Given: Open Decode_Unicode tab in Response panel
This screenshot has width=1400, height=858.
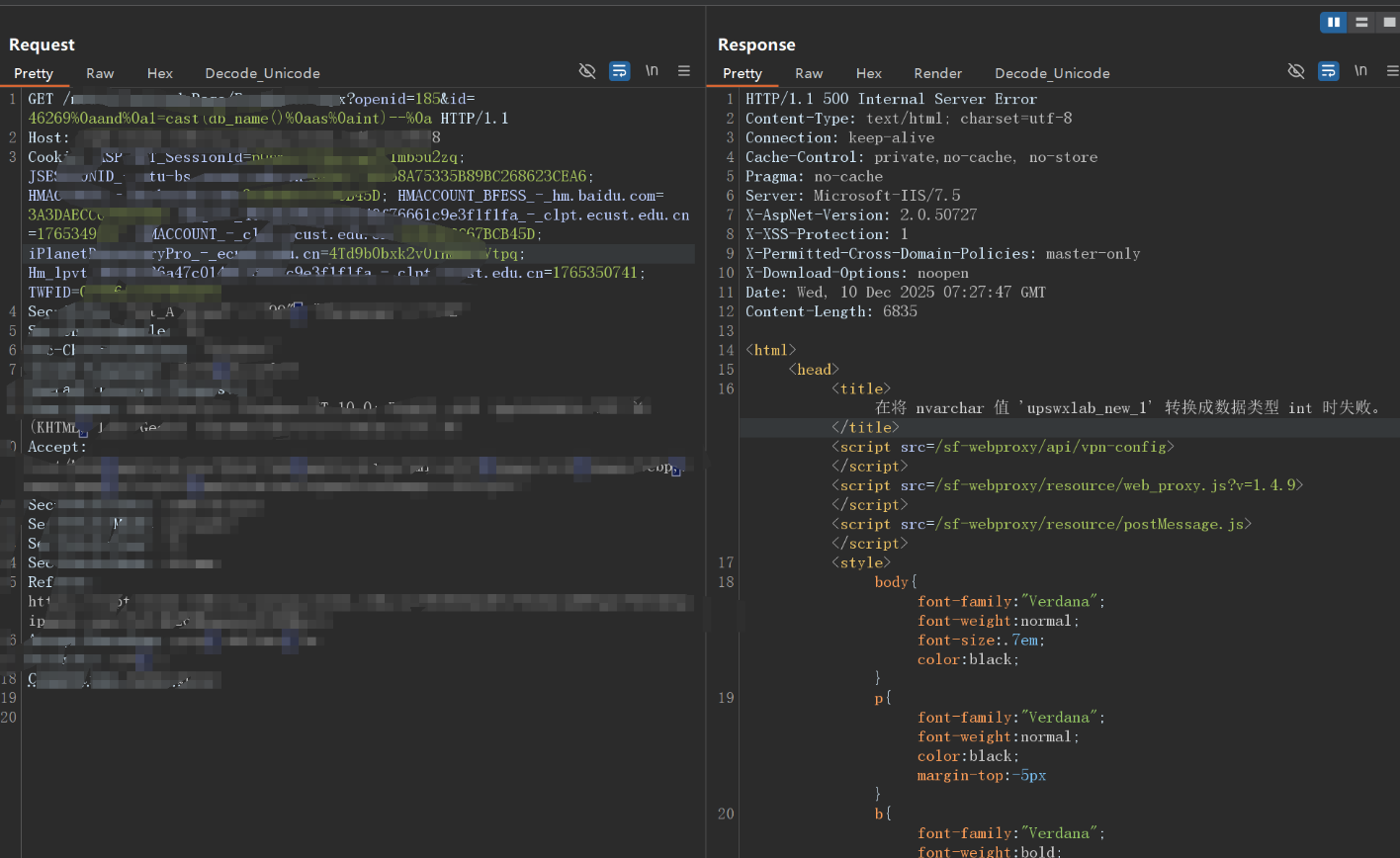Looking at the screenshot, I should tap(1052, 73).
